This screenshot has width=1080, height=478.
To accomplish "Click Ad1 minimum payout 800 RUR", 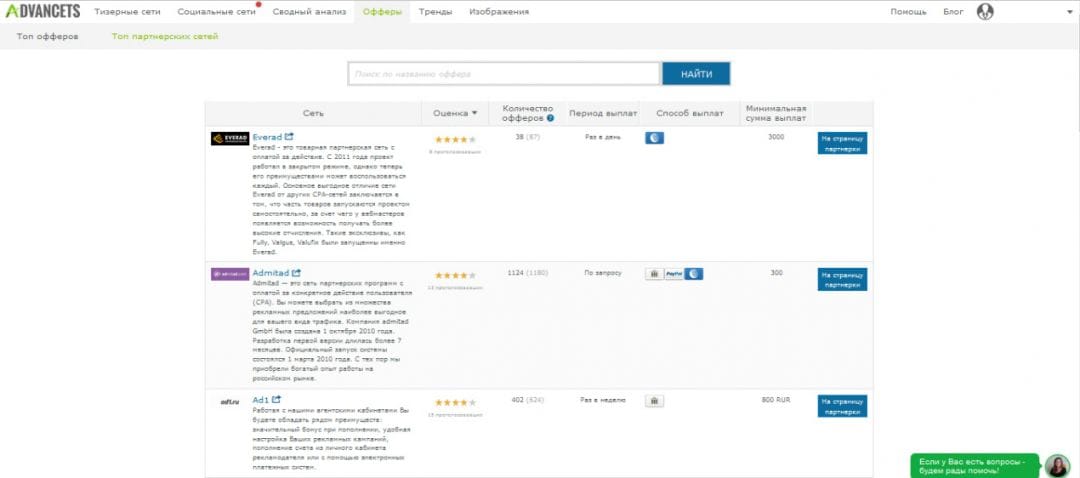I will (776, 399).
